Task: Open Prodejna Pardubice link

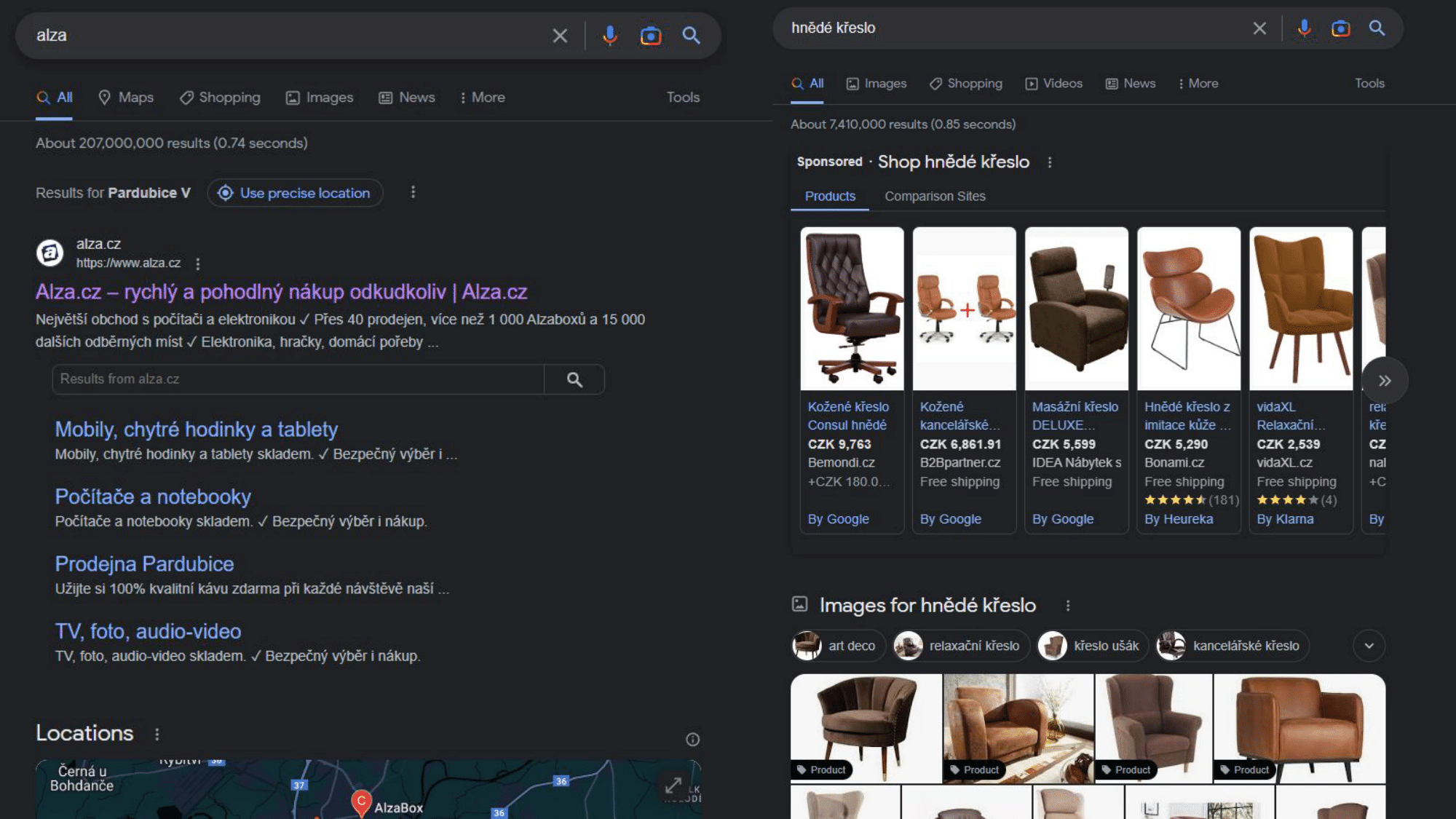Action: pos(144,564)
